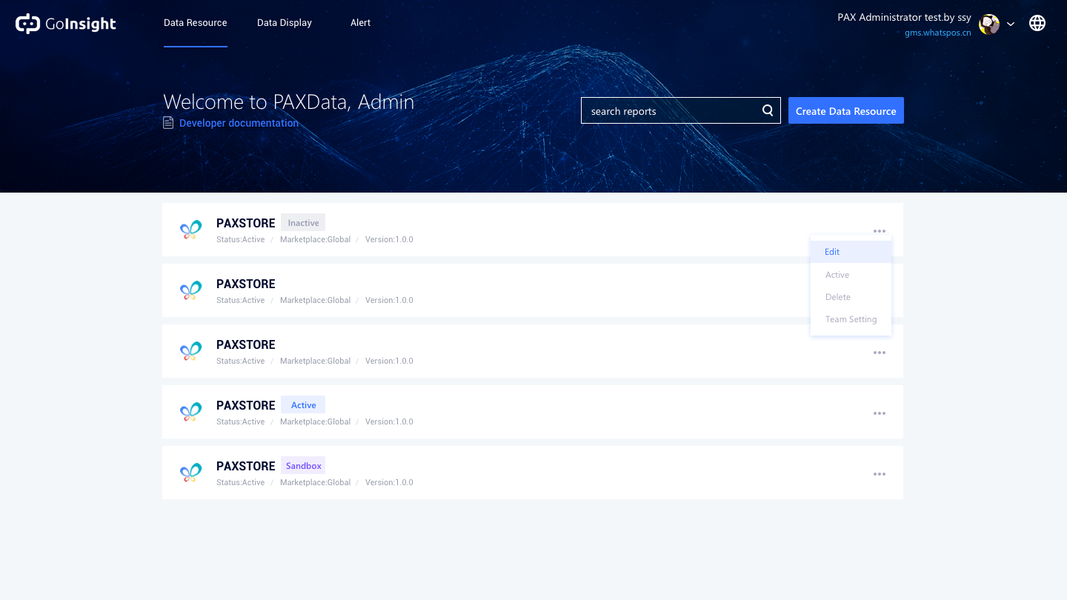Click PAXSTORE title with Active badge
Screen dimensions: 1067x600
coord(246,405)
